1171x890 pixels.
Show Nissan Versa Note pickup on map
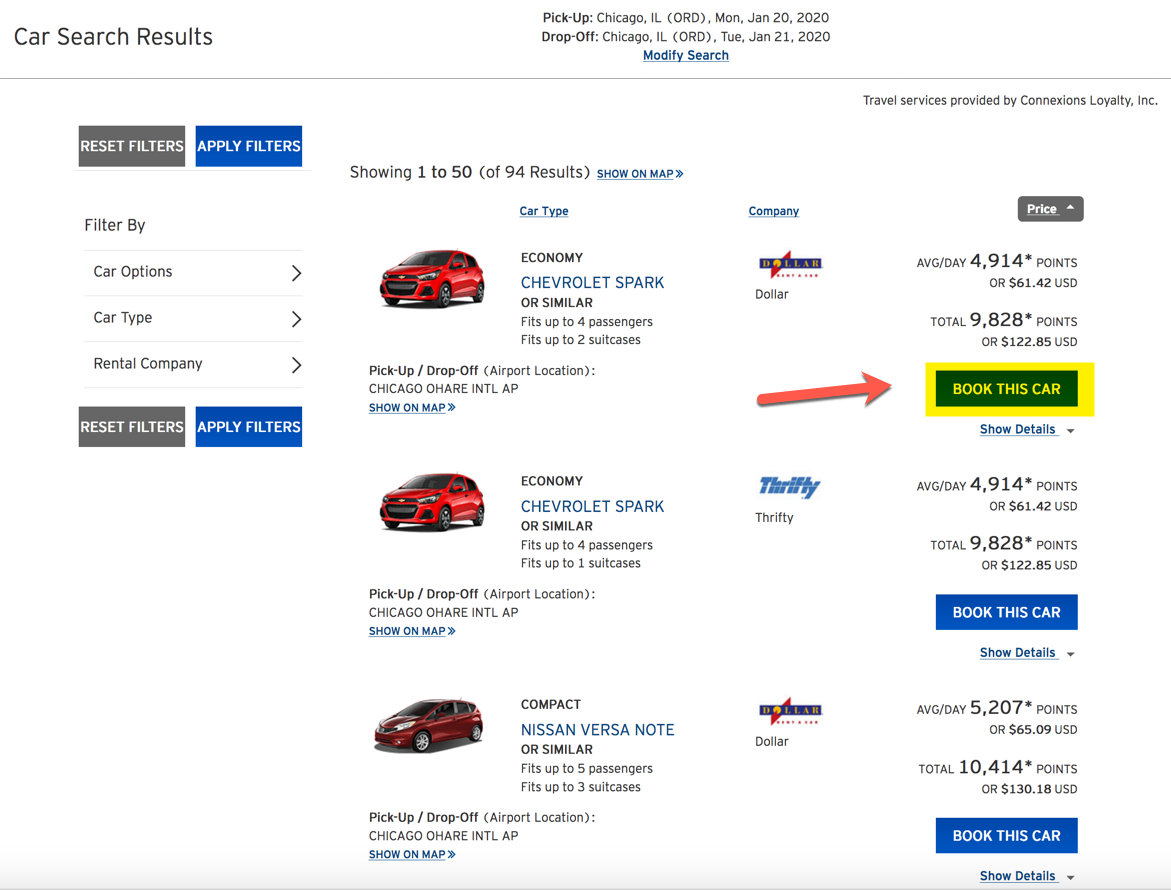412,854
